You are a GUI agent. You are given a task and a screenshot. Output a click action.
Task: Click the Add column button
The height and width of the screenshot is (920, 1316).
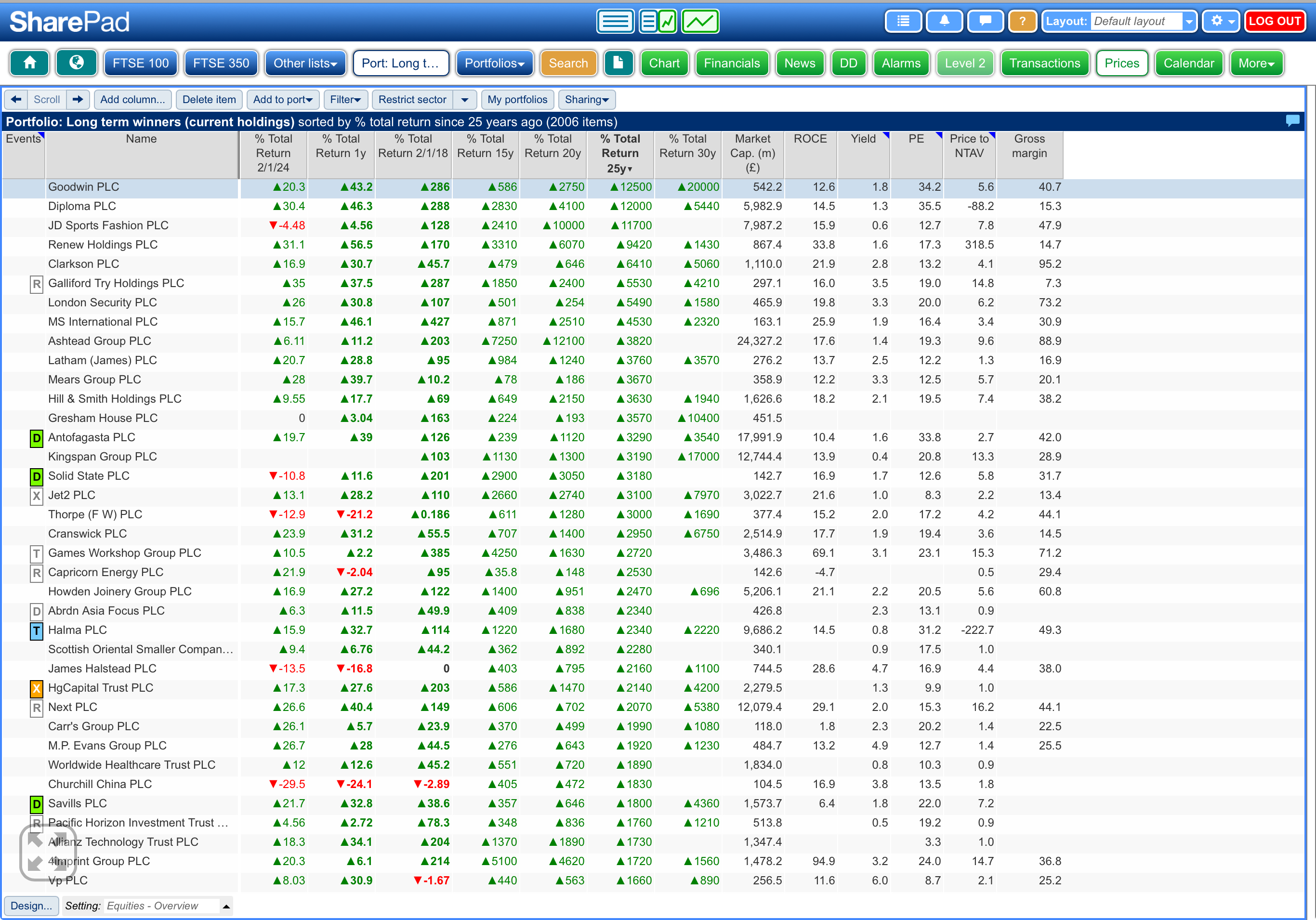[132, 100]
